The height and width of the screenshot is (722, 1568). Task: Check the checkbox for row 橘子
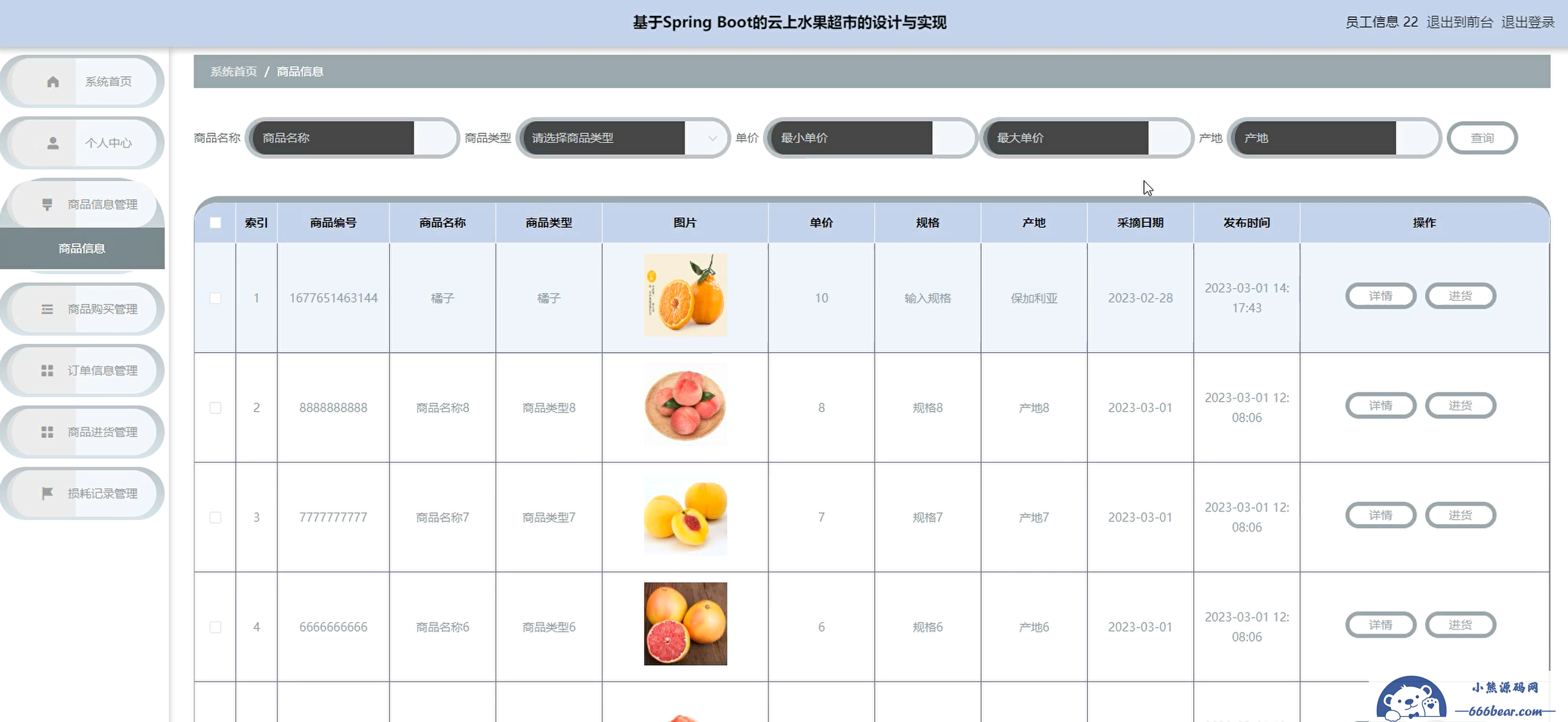215,298
